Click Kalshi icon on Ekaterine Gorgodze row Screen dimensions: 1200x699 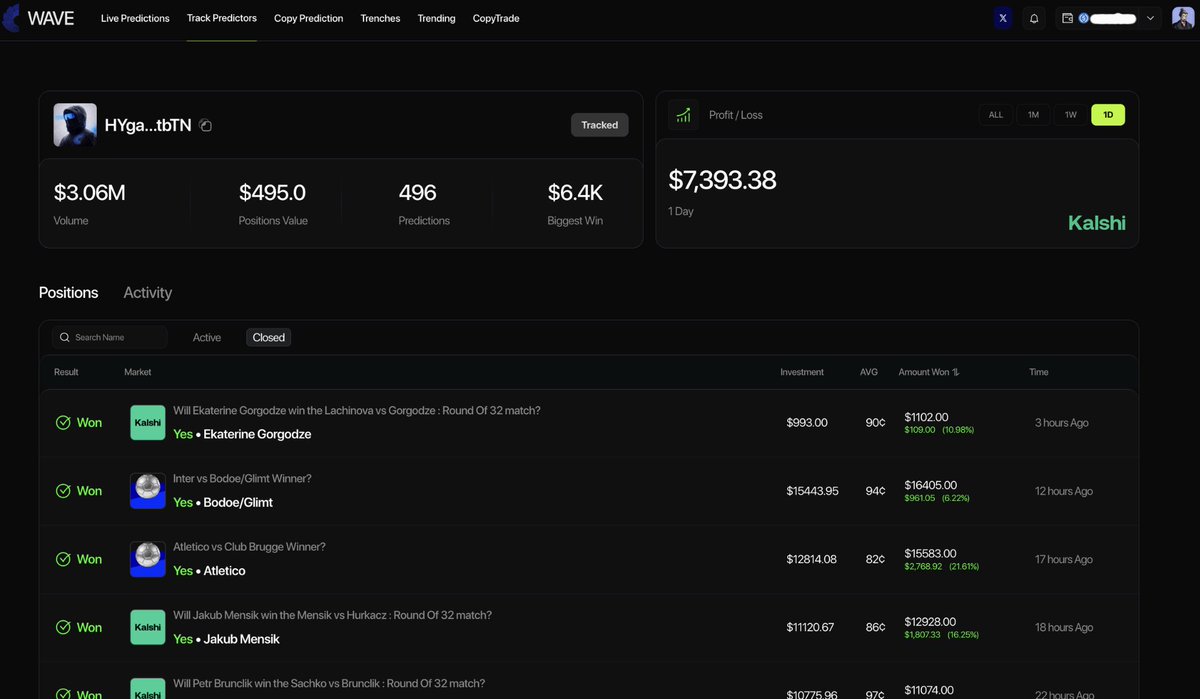pyautogui.click(x=148, y=422)
